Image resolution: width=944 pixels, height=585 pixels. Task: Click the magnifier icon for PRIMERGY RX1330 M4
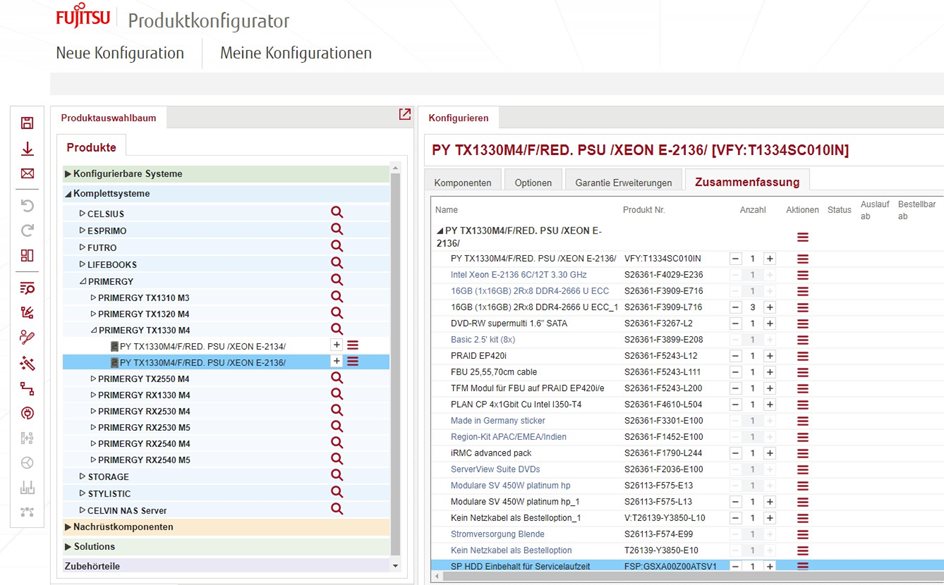[x=337, y=394]
